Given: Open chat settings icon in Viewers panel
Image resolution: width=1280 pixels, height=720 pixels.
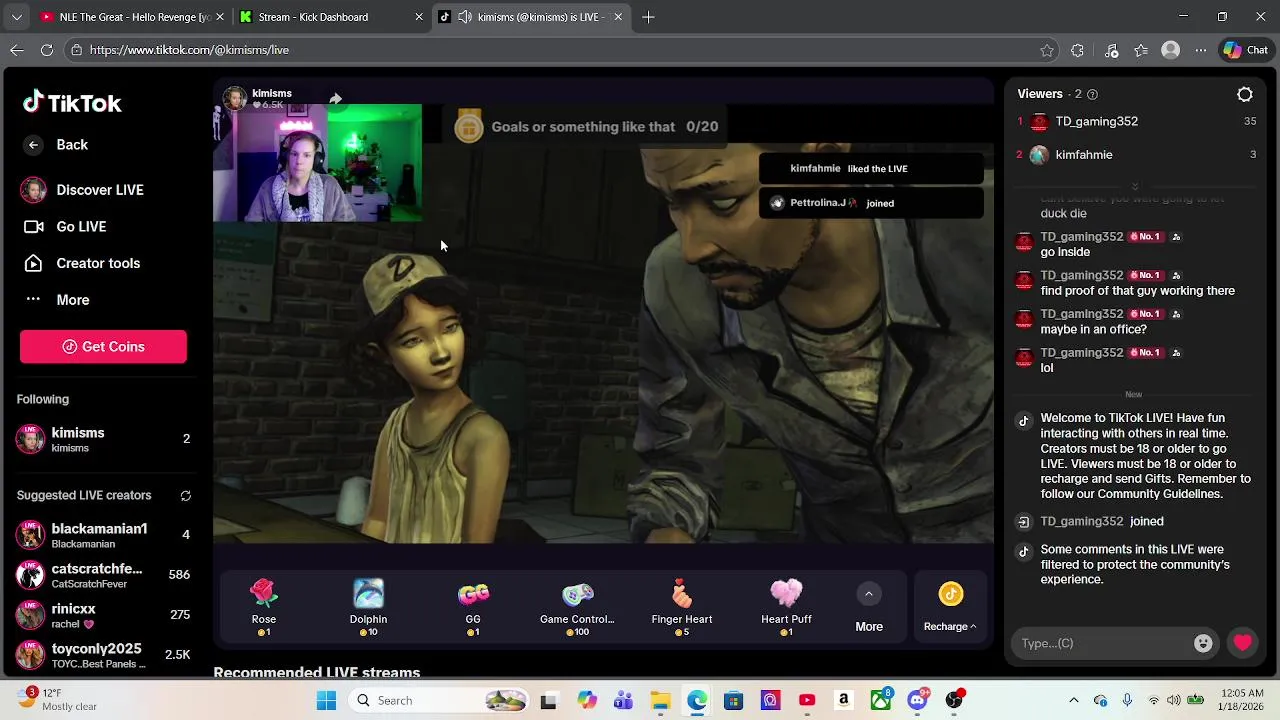Looking at the screenshot, I should [1245, 94].
